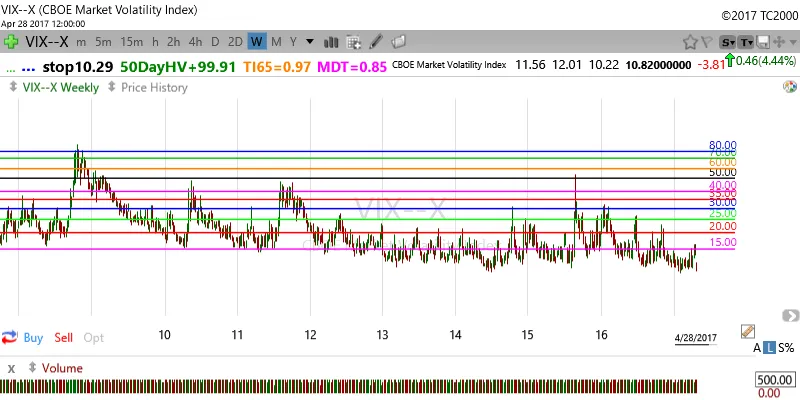Click the add indicator grid-plus icon
800x400 pixels.
354,42
